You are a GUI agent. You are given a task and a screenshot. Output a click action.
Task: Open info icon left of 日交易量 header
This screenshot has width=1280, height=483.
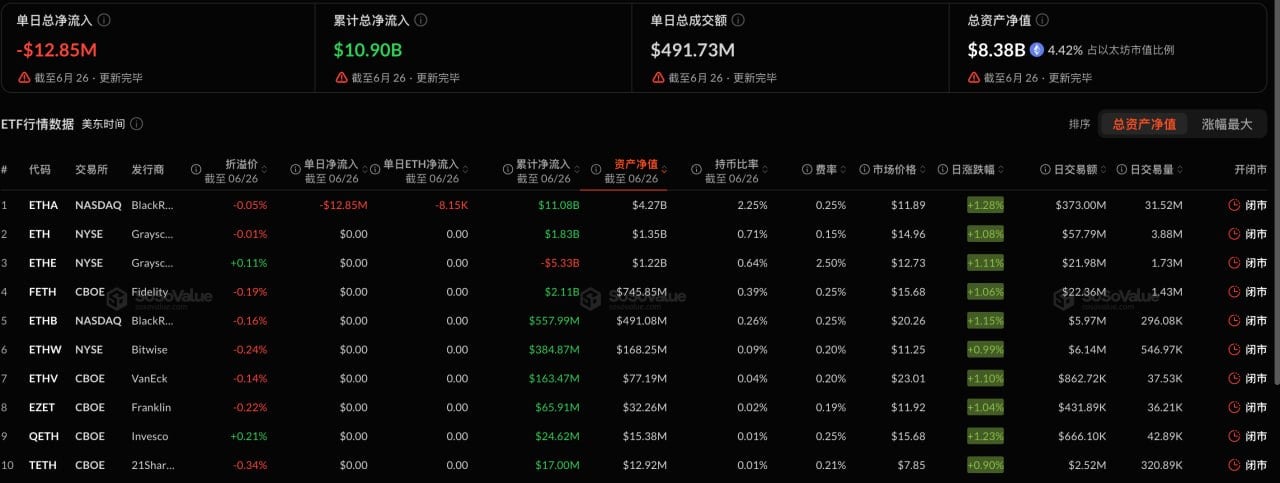1122,170
